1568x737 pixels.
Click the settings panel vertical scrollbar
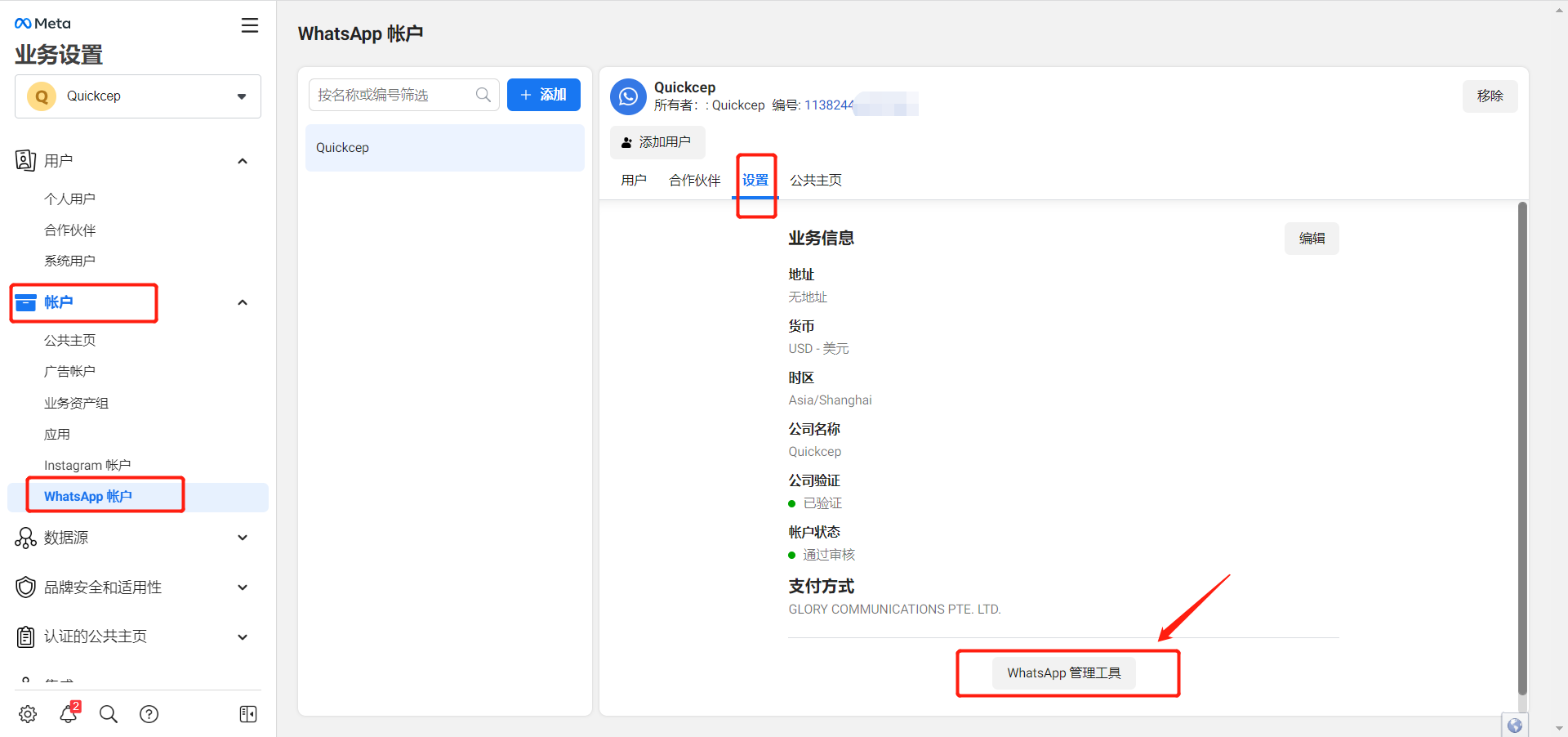1522,449
